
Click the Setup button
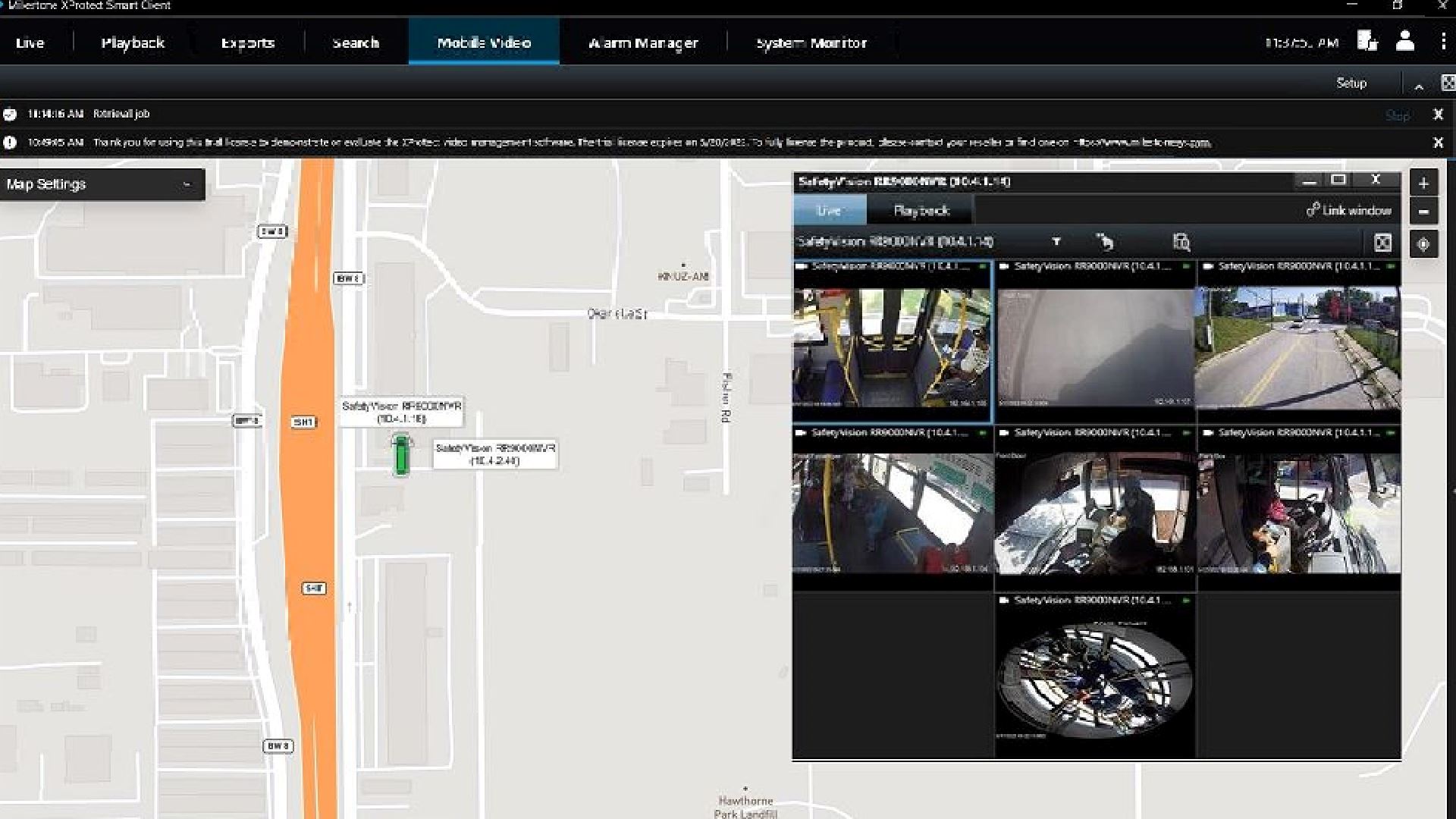click(x=1351, y=83)
